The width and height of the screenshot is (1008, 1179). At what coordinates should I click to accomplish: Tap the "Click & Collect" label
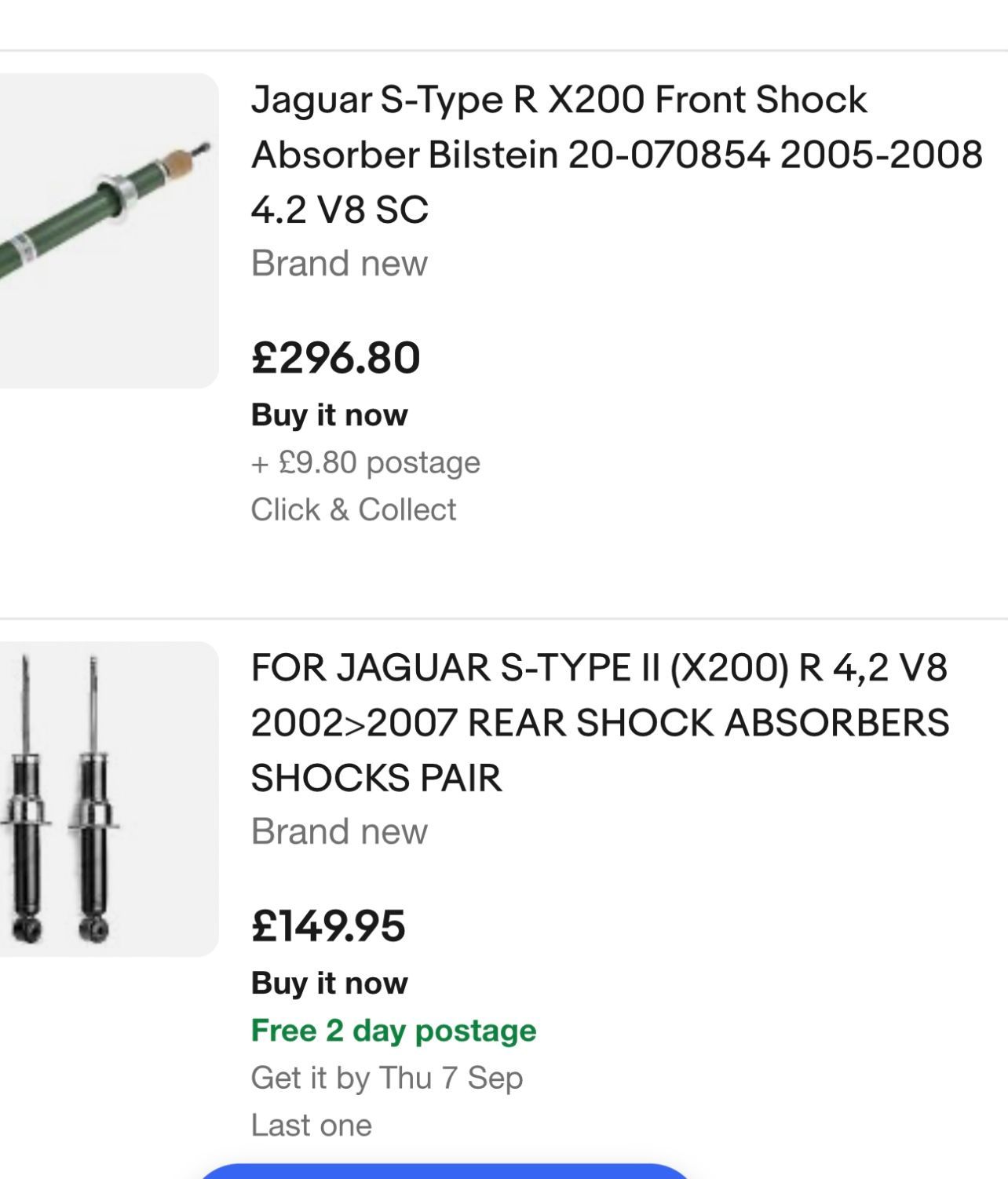point(353,509)
